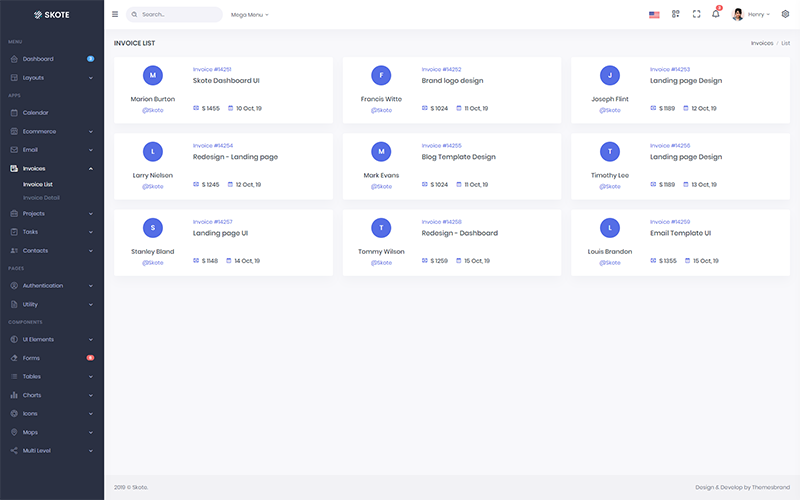Screen dimensions: 800x500
Task: Expand the Ecommerce sidebar section
Action: point(52,131)
